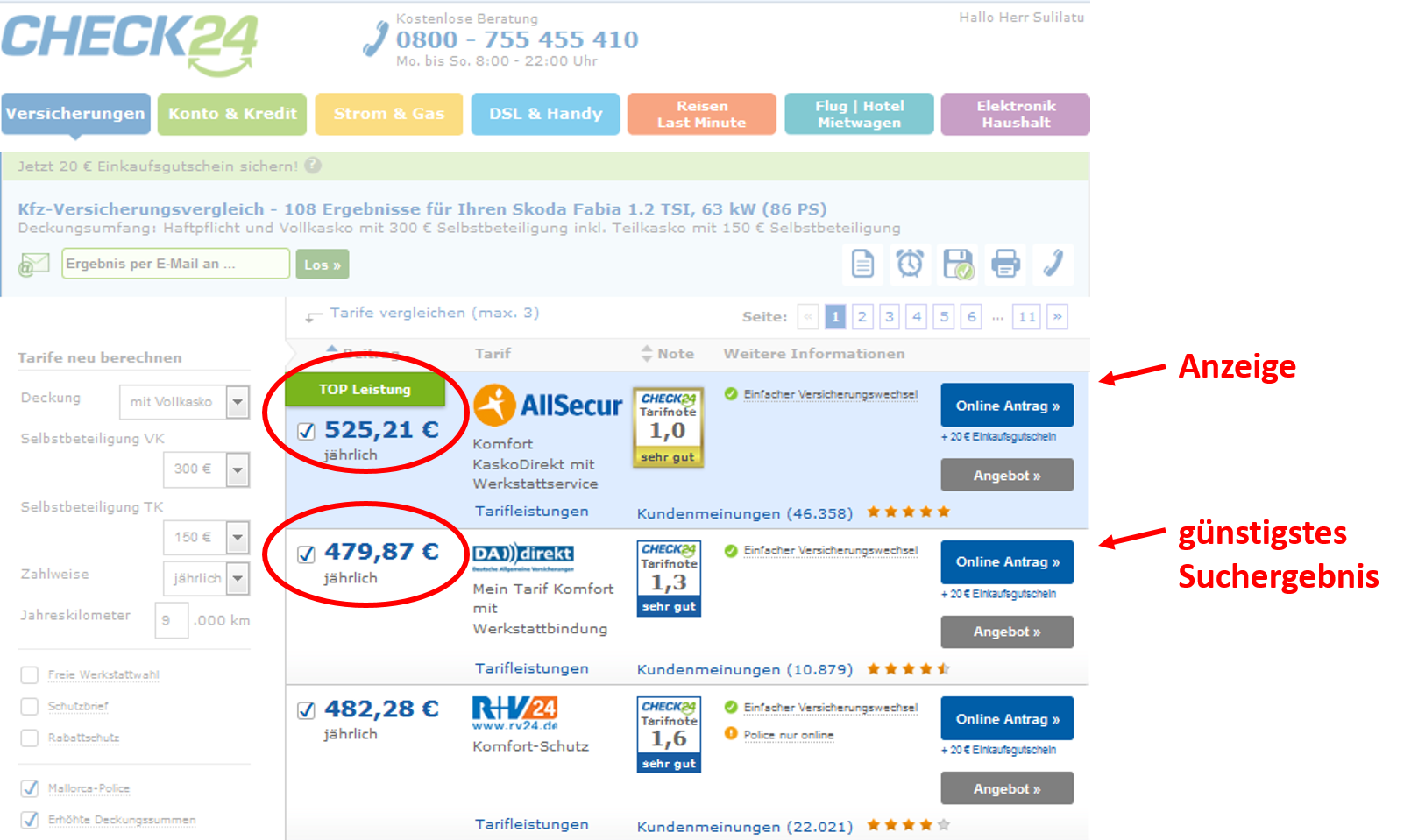Open the DSL & Handy tab
Image resolution: width=1404 pixels, height=840 pixels.
[545, 114]
